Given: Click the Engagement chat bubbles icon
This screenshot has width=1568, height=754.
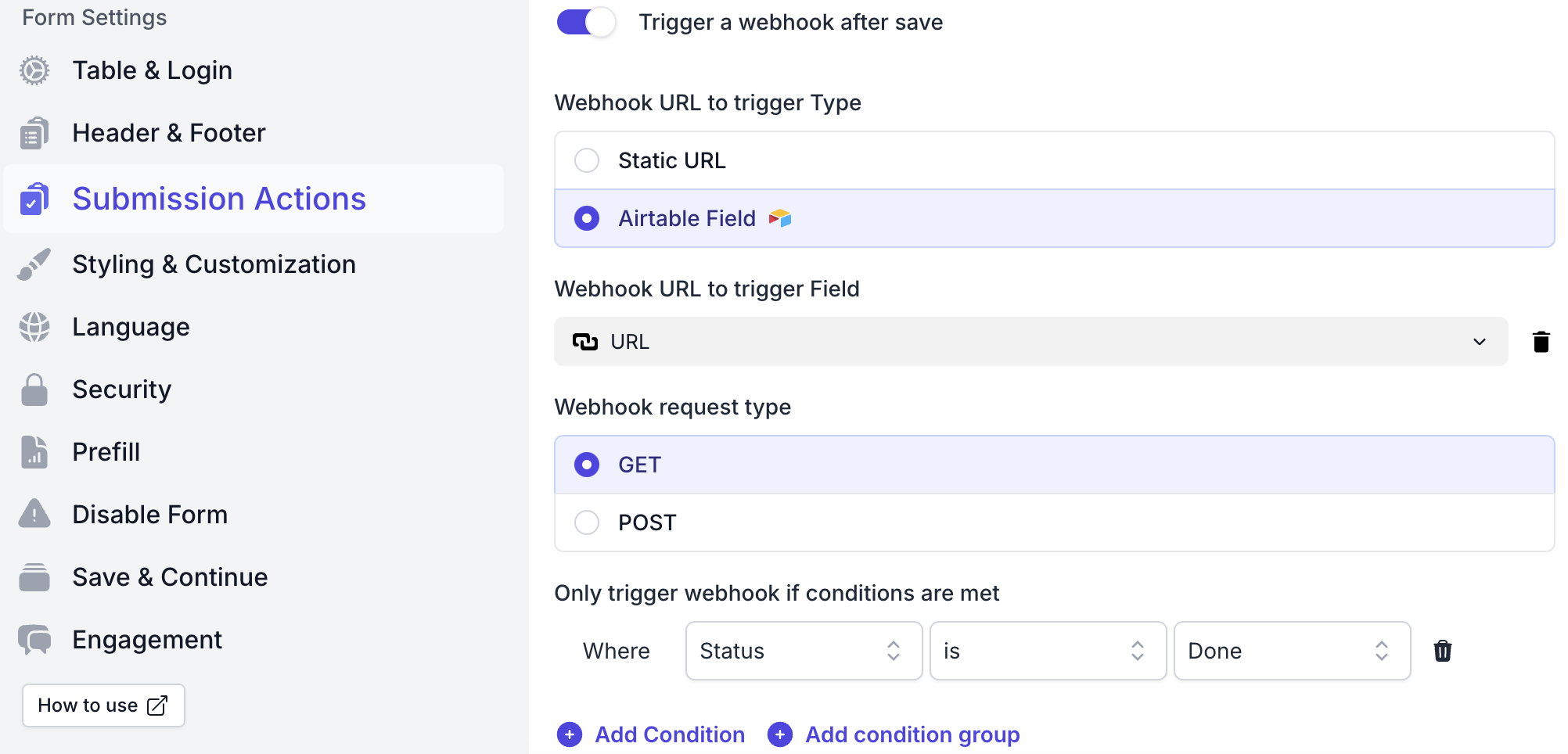Looking at the screenshot, I should point(34,640).
